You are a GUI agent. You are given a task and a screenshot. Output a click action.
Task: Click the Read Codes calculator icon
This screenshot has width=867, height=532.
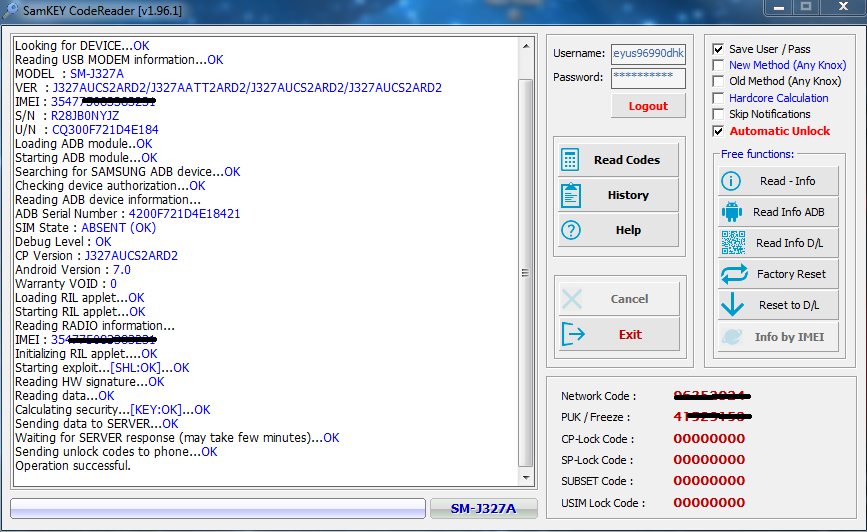click(570, 160)
